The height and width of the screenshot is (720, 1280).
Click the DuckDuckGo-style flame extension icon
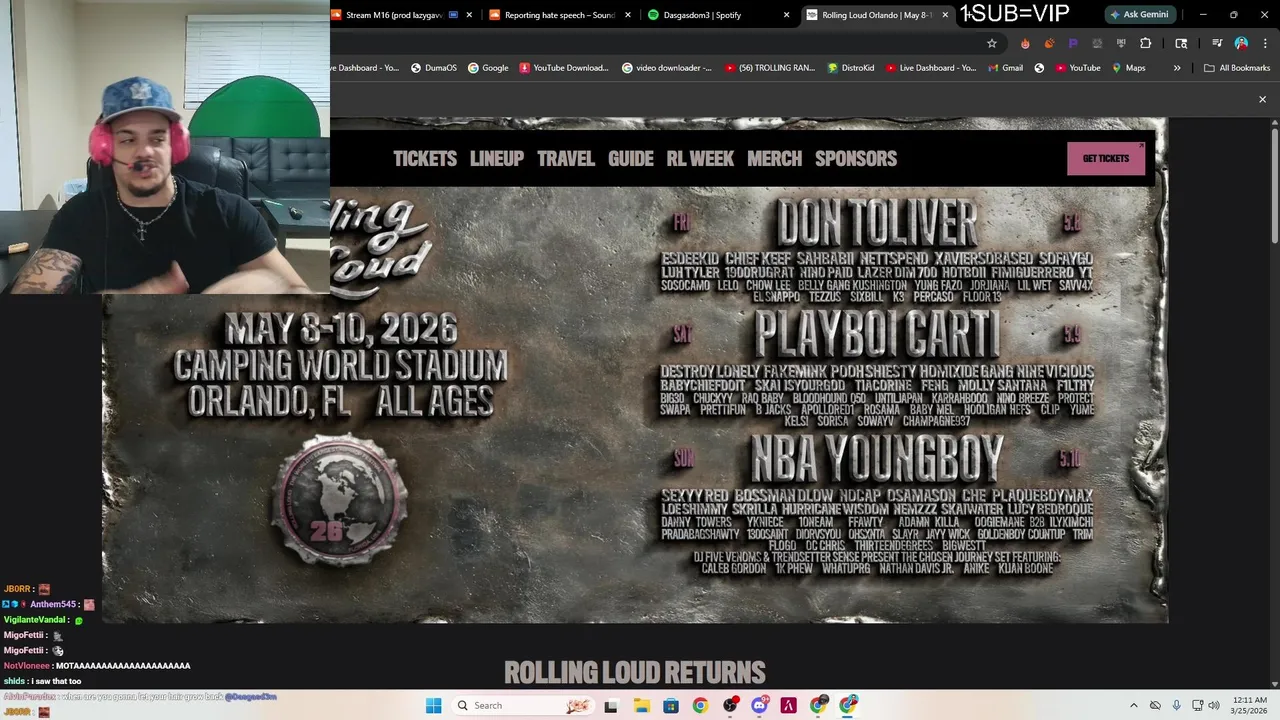tap(1025, 43)
